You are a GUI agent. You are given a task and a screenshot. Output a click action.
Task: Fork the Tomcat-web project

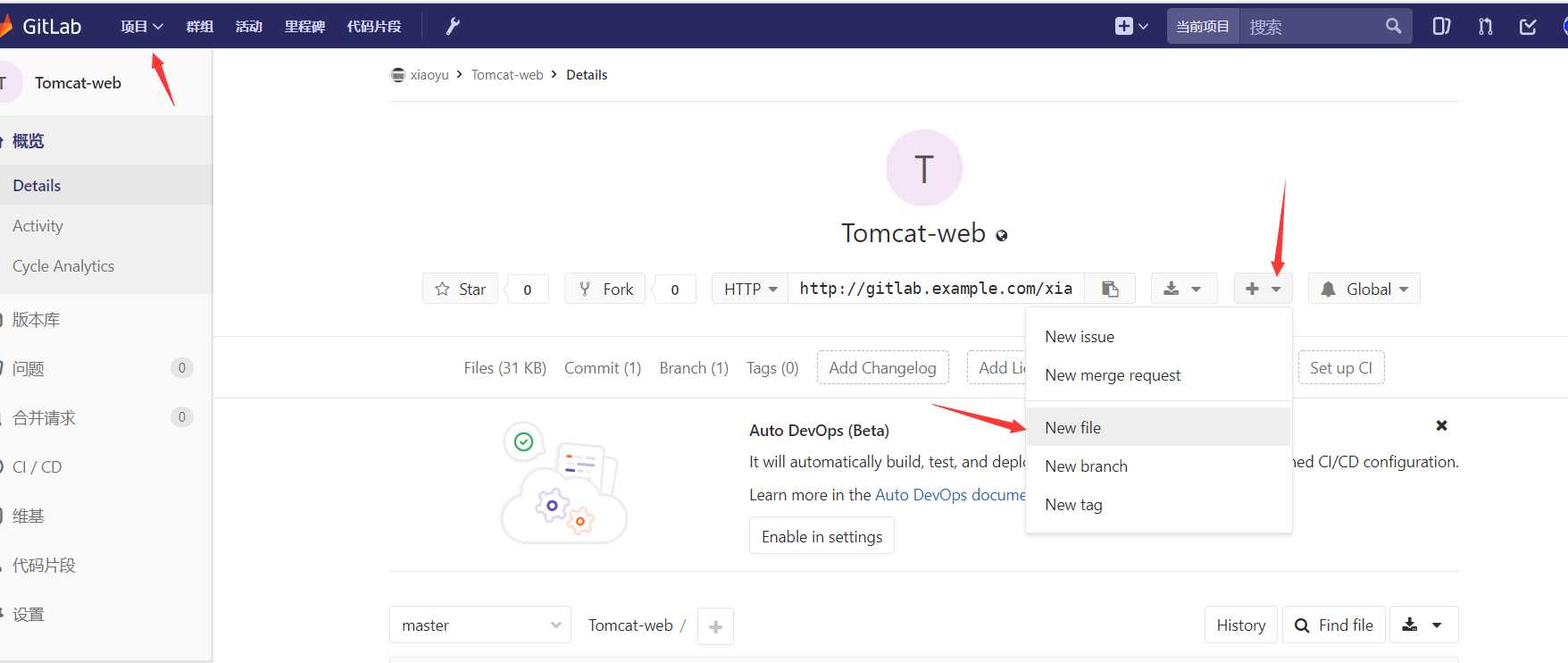[x=605, y=289]
